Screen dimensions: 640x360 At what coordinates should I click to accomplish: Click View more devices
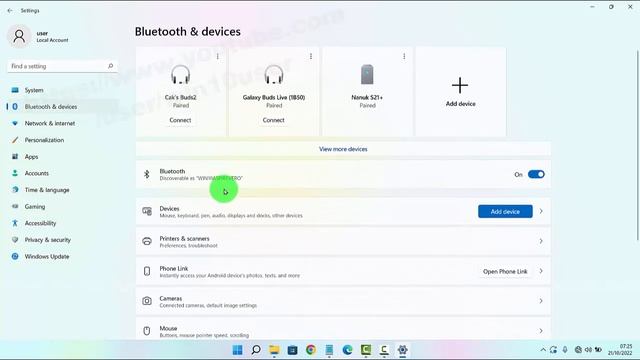coord(343,149)
